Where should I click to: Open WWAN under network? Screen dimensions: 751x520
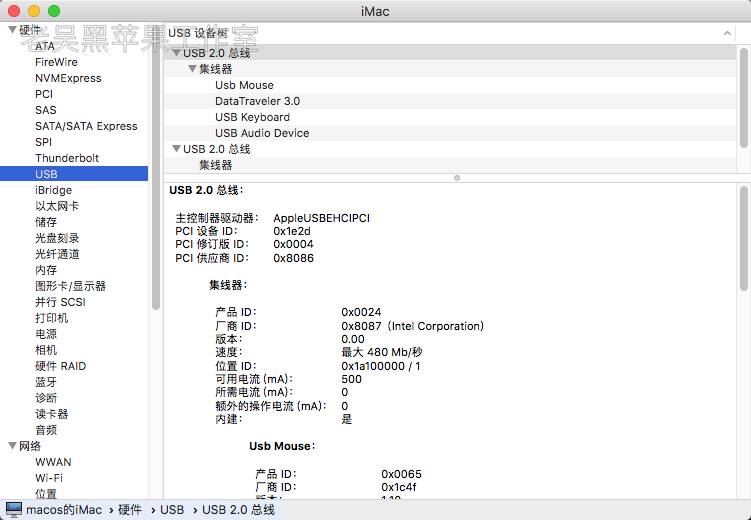(53, 462)
